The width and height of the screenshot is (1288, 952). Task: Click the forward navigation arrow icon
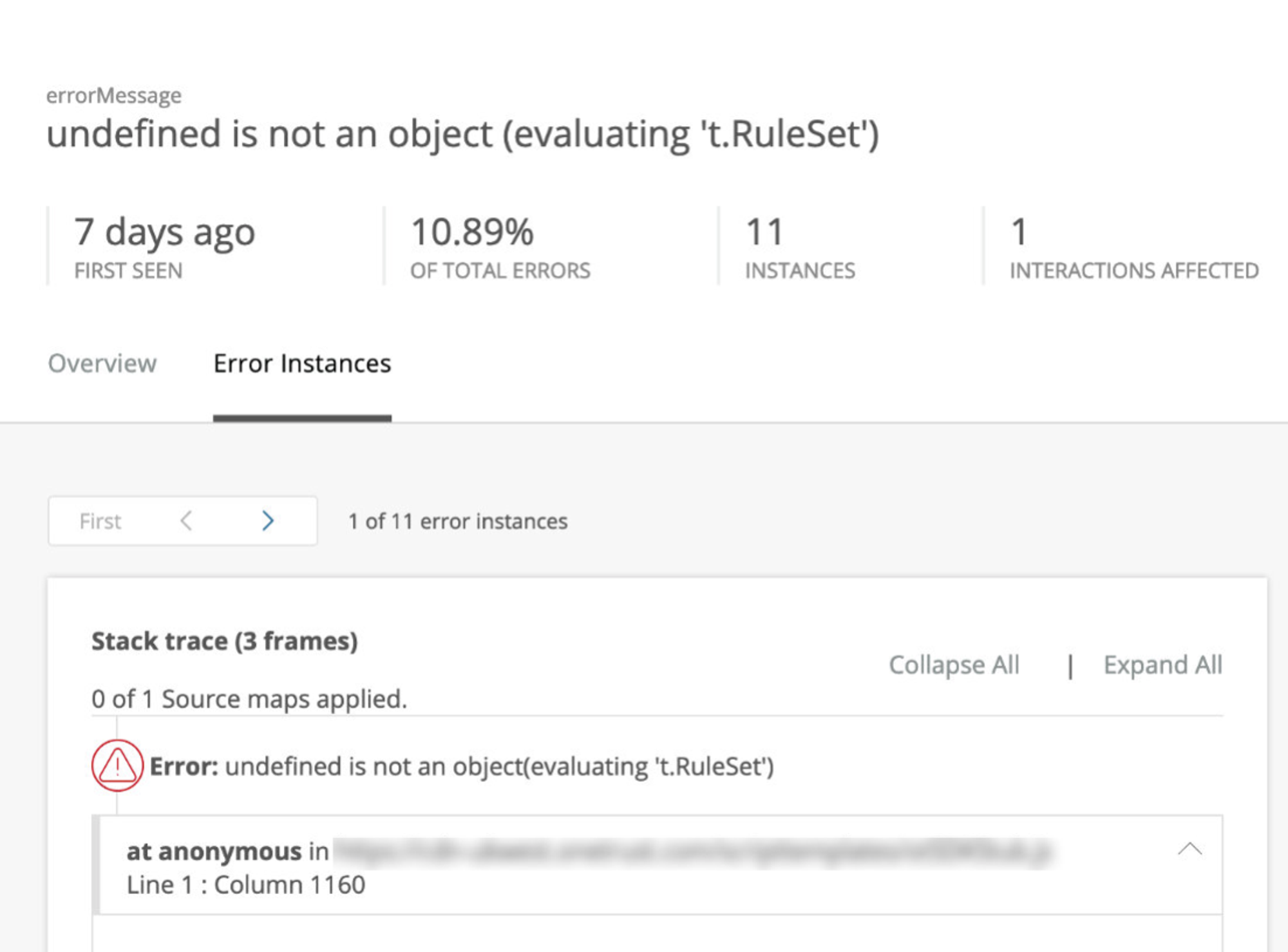coord(266,520)
